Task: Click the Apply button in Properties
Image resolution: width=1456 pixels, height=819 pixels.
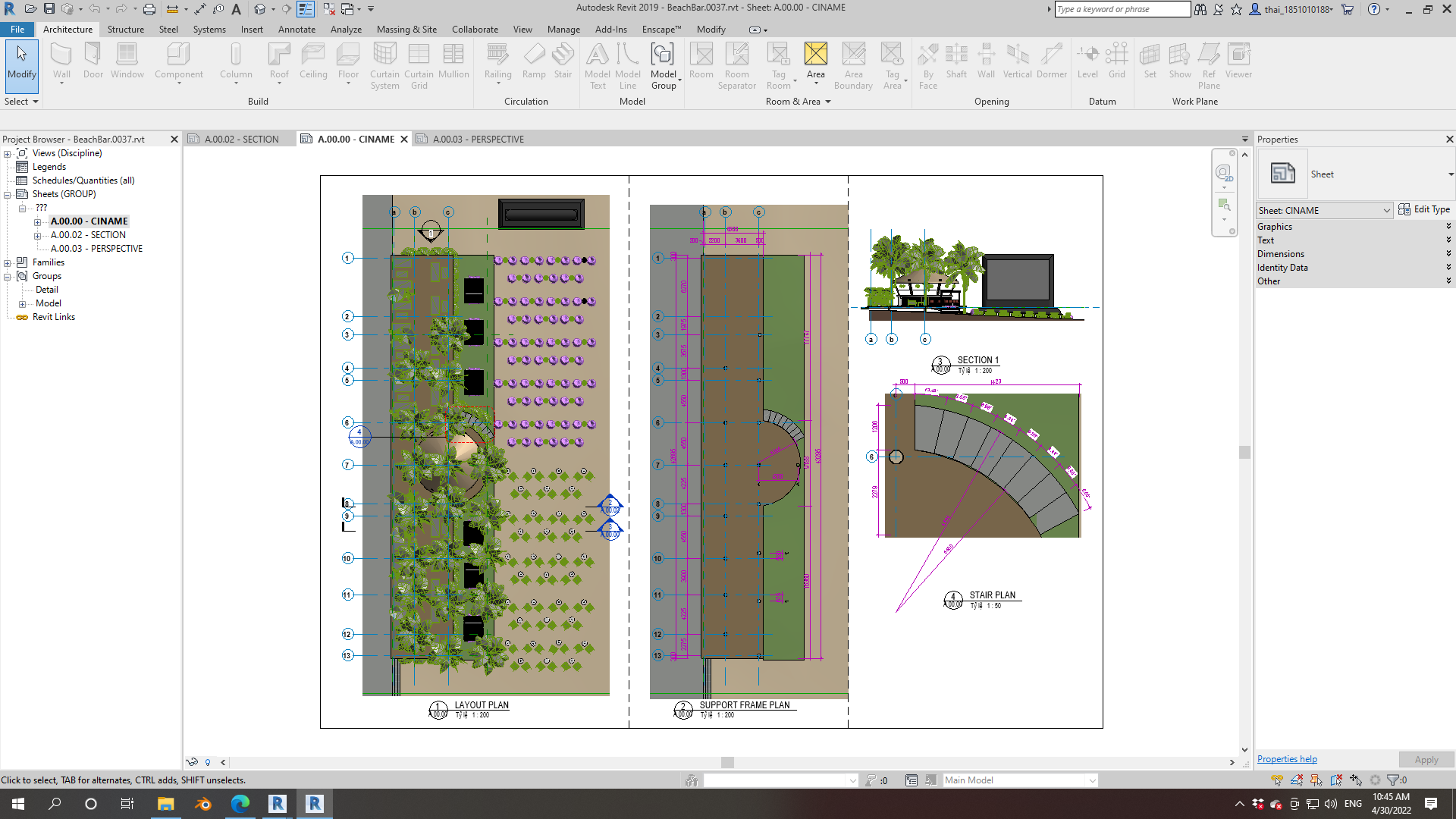Action: point(1426,760)
